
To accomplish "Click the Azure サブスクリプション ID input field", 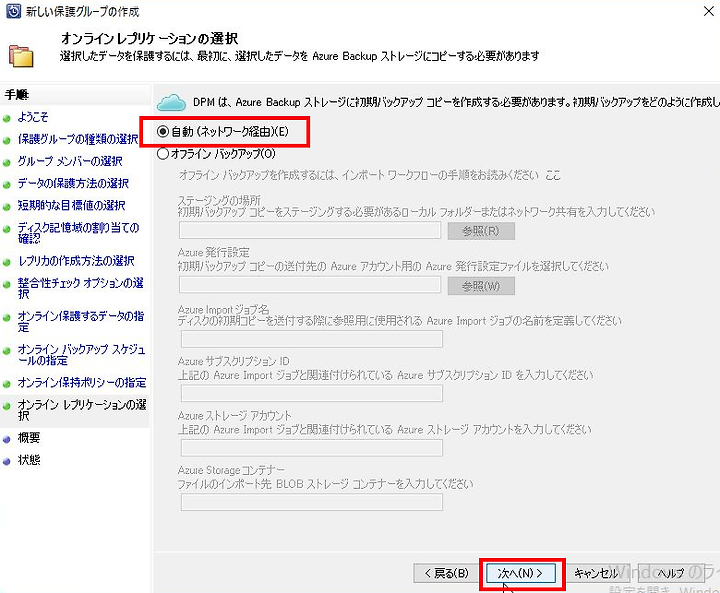I will click(x=312, y=393).
